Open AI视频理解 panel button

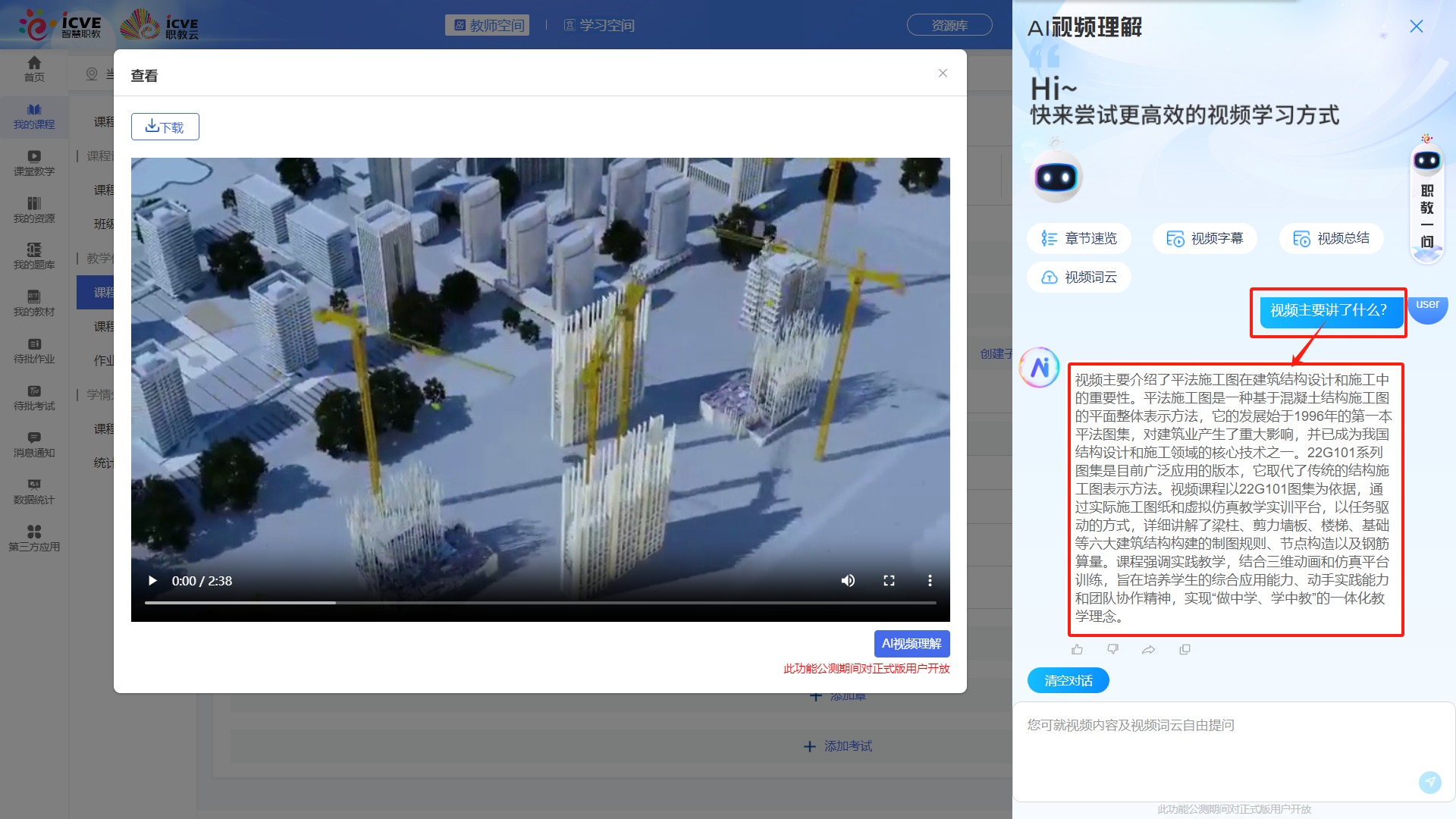912,644
